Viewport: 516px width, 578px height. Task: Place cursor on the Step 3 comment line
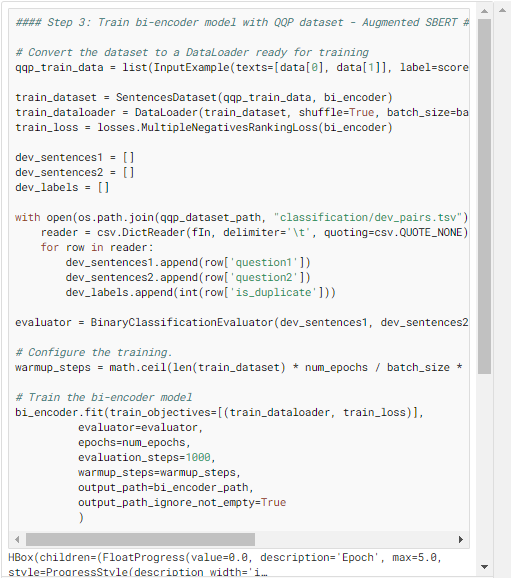point(242,22)
